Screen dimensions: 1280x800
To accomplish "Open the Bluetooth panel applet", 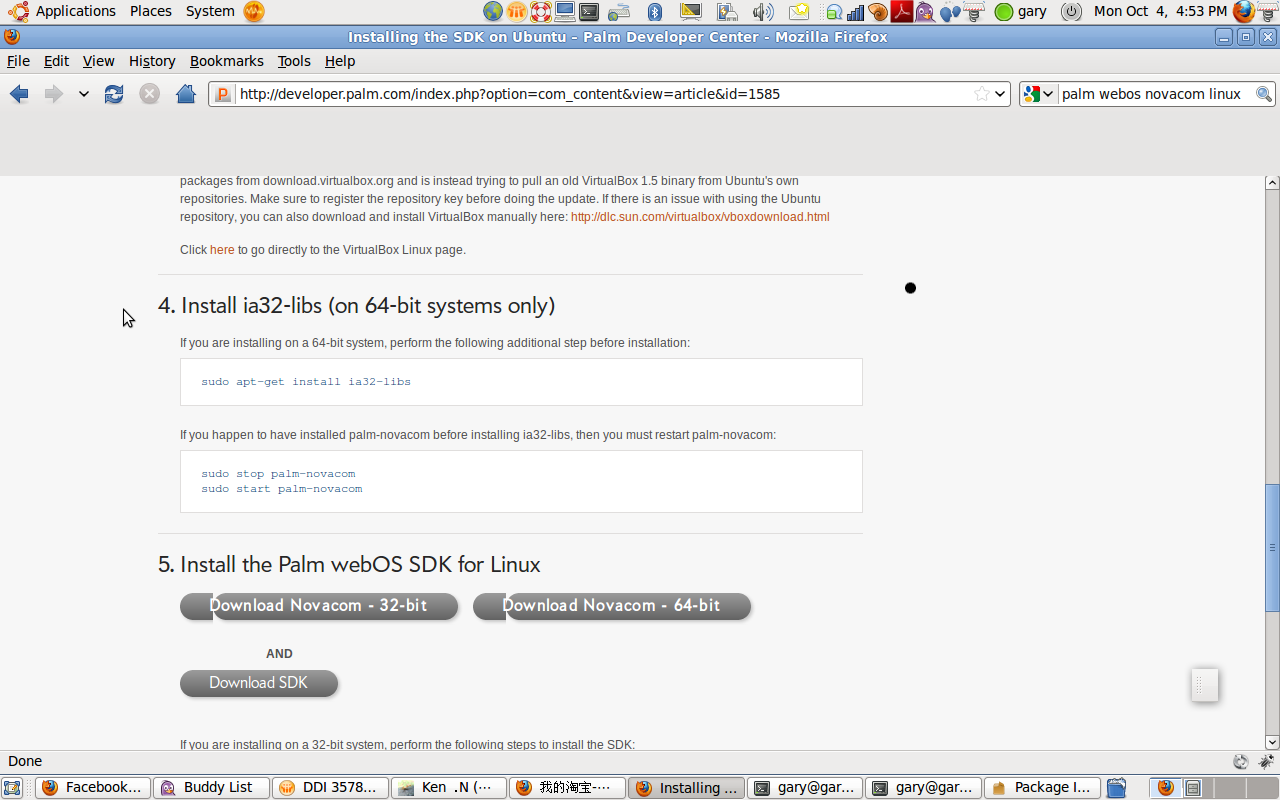I will pos(655,12).
